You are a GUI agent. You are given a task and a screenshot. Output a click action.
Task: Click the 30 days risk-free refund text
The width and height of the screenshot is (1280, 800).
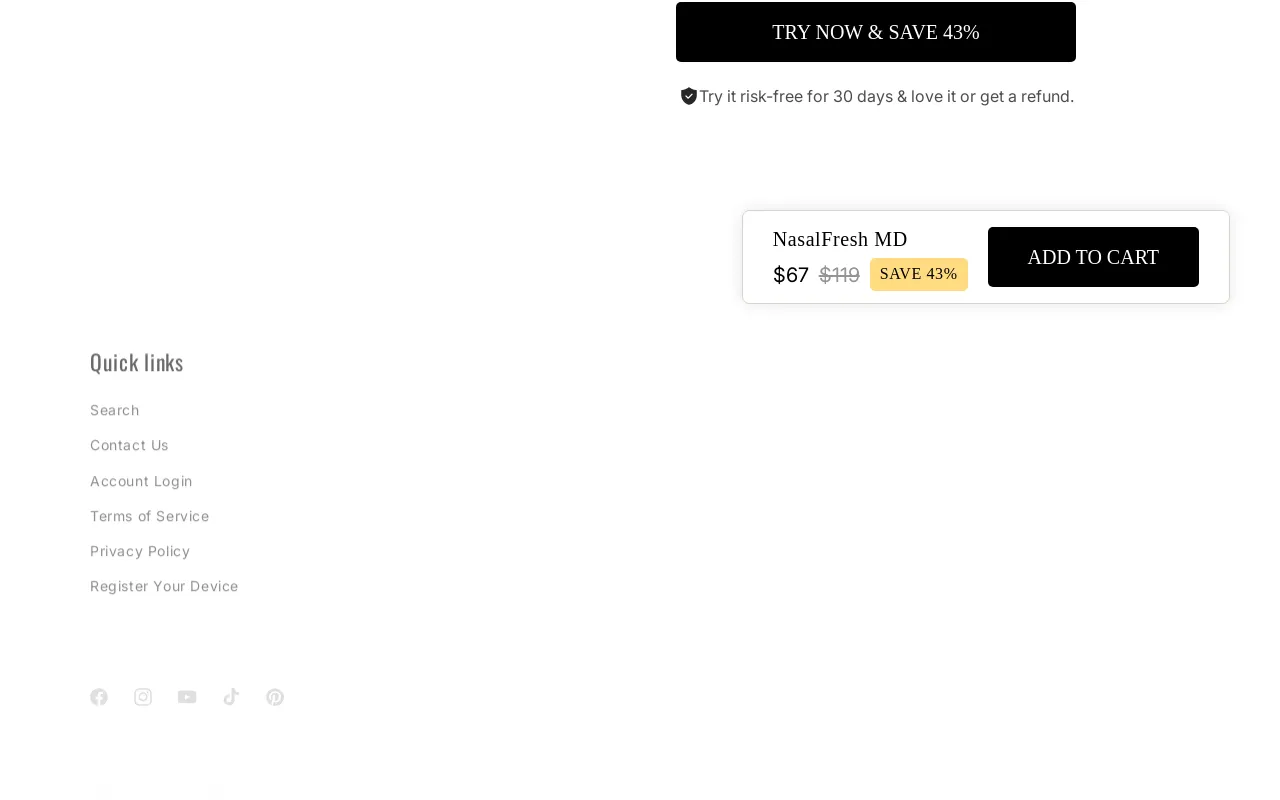[886, 97]
